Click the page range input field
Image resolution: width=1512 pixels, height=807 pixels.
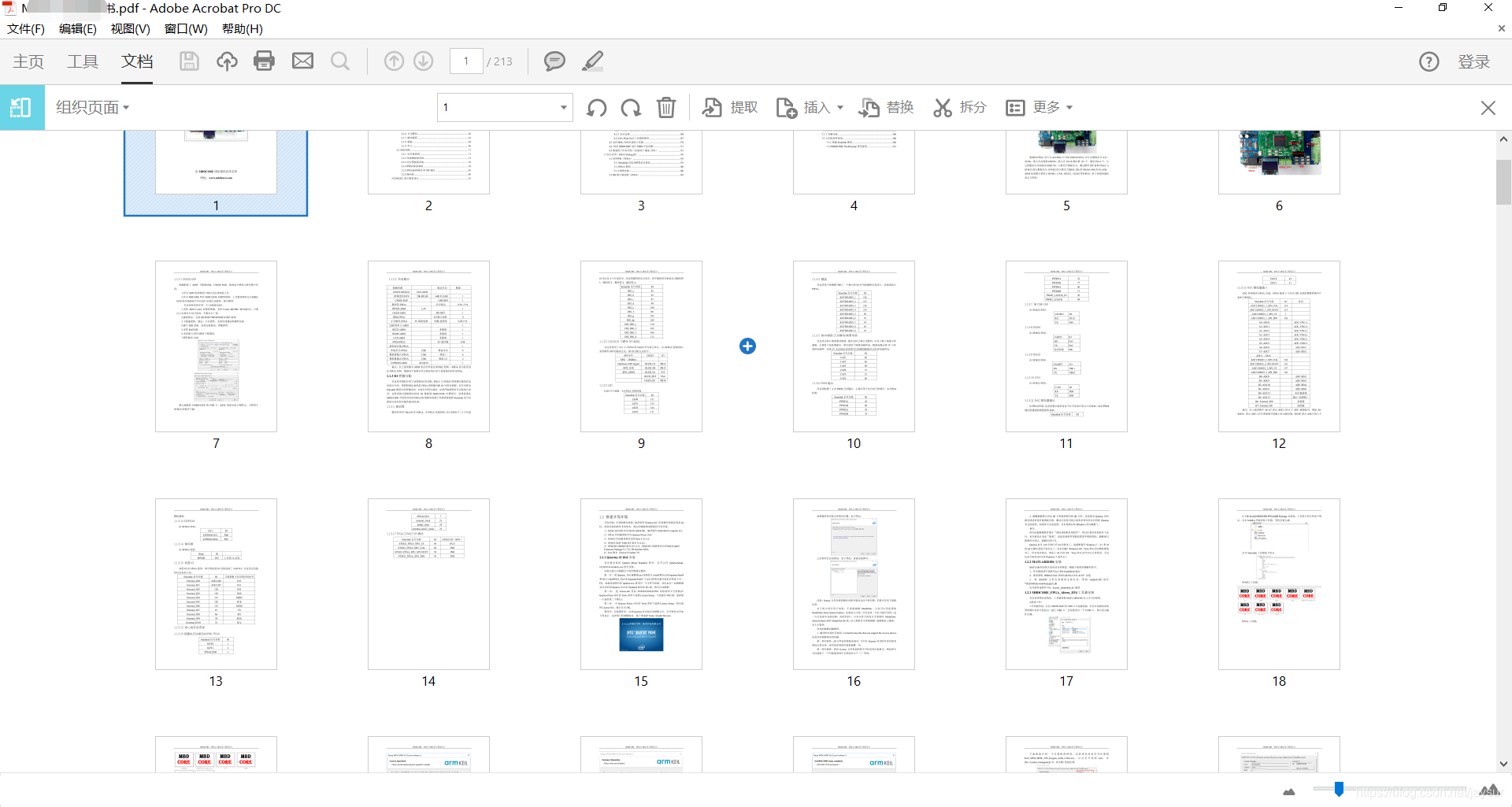coord(498,108)
